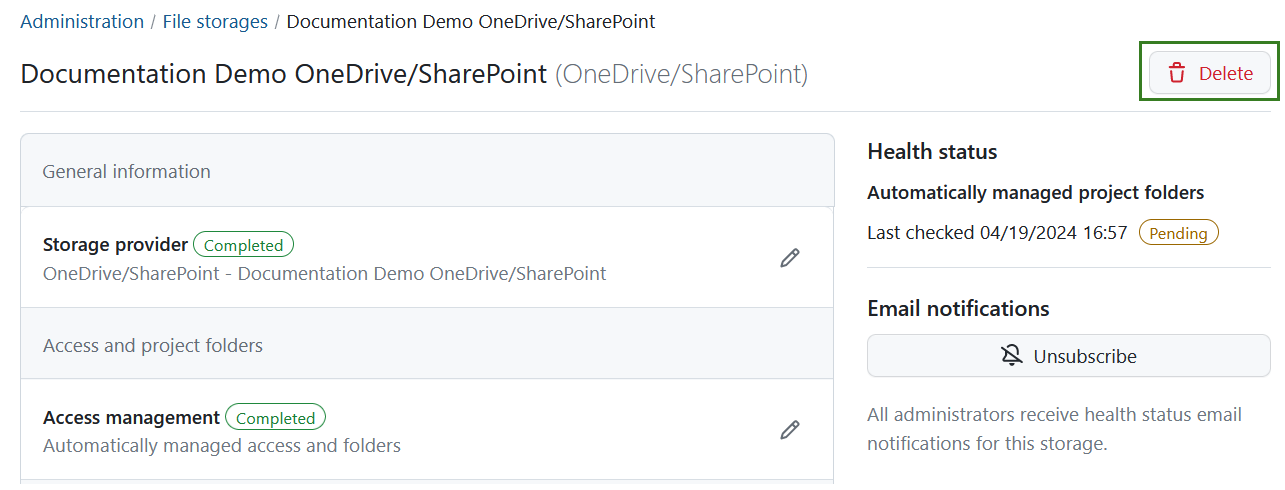Click the Access management edit pencil
Viewport: 1285px width, 490px height.
(x=790, y=430)
